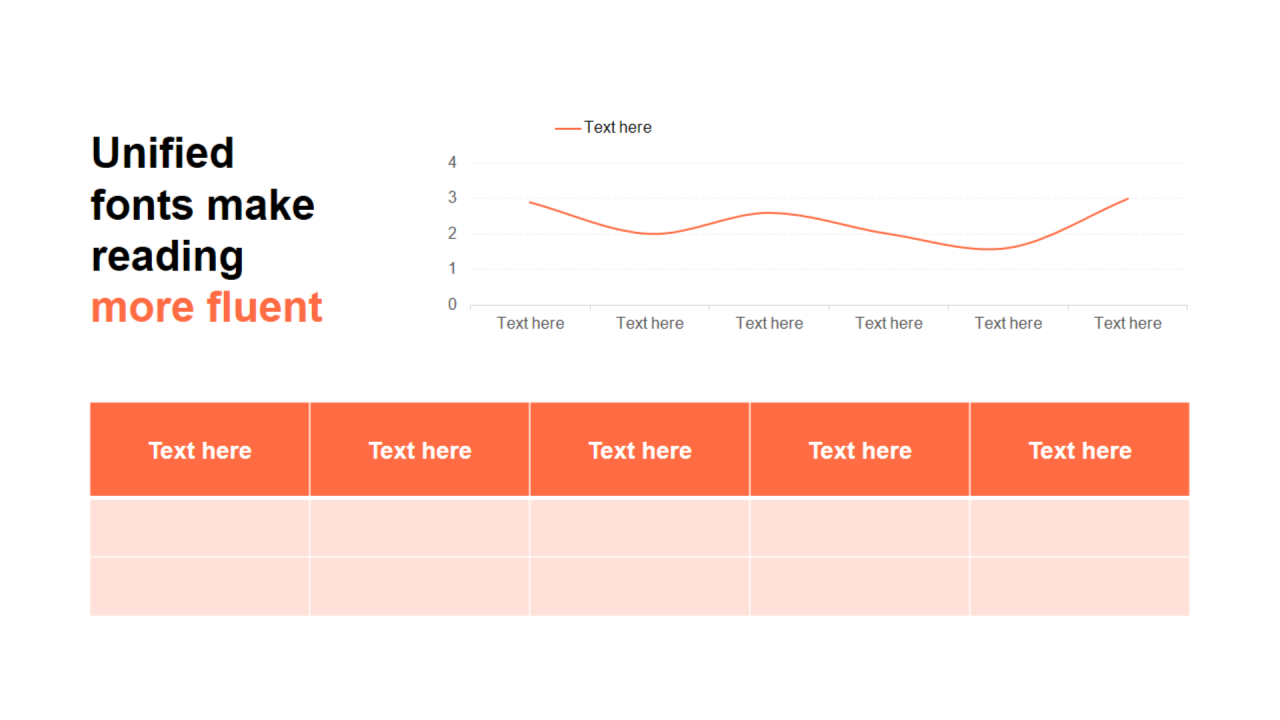Click the chart legend "Text here" label
The height and width of the screenshot is (720, 1280).
pos(617,127)
